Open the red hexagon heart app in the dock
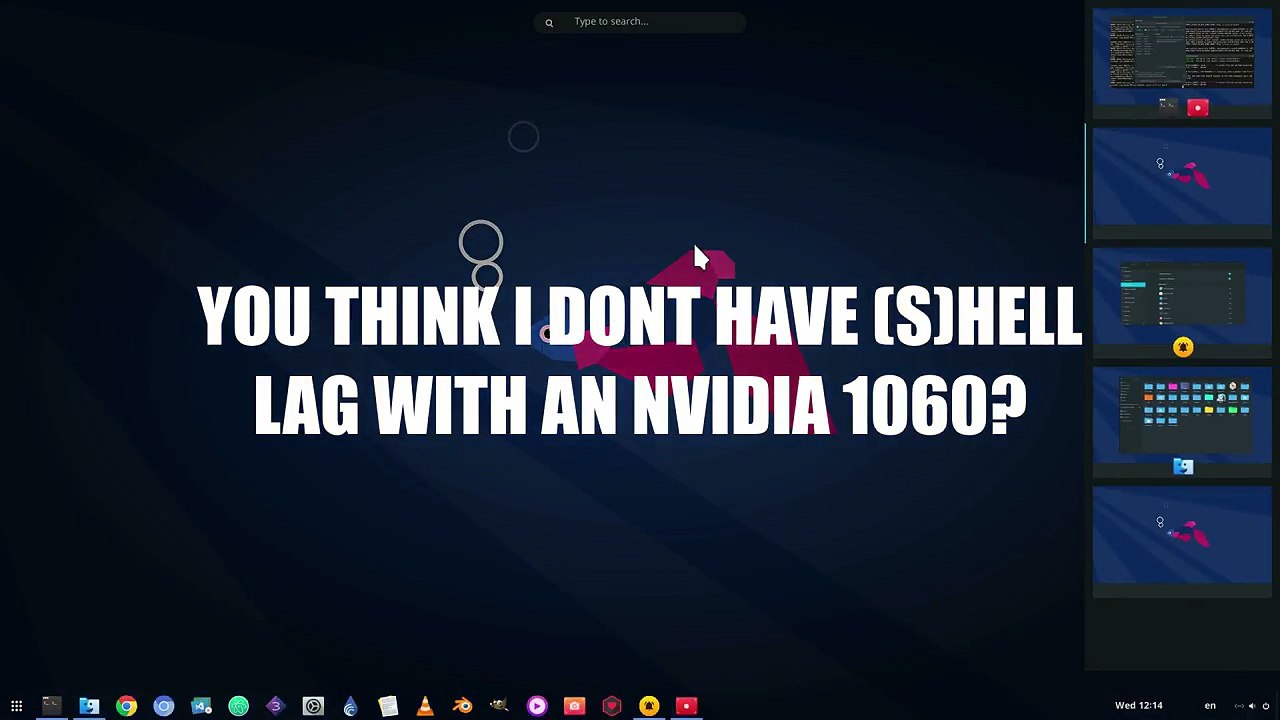Viewport: 1280px width, 720px height. tap(612, 706)
